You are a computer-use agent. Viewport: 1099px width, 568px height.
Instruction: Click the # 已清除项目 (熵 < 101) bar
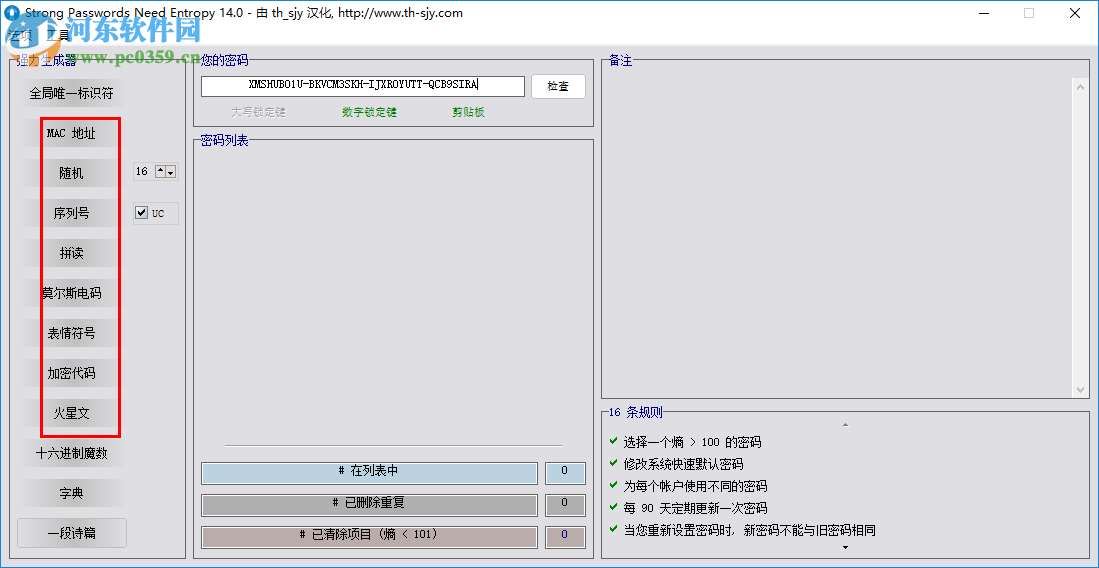(369, 537)
